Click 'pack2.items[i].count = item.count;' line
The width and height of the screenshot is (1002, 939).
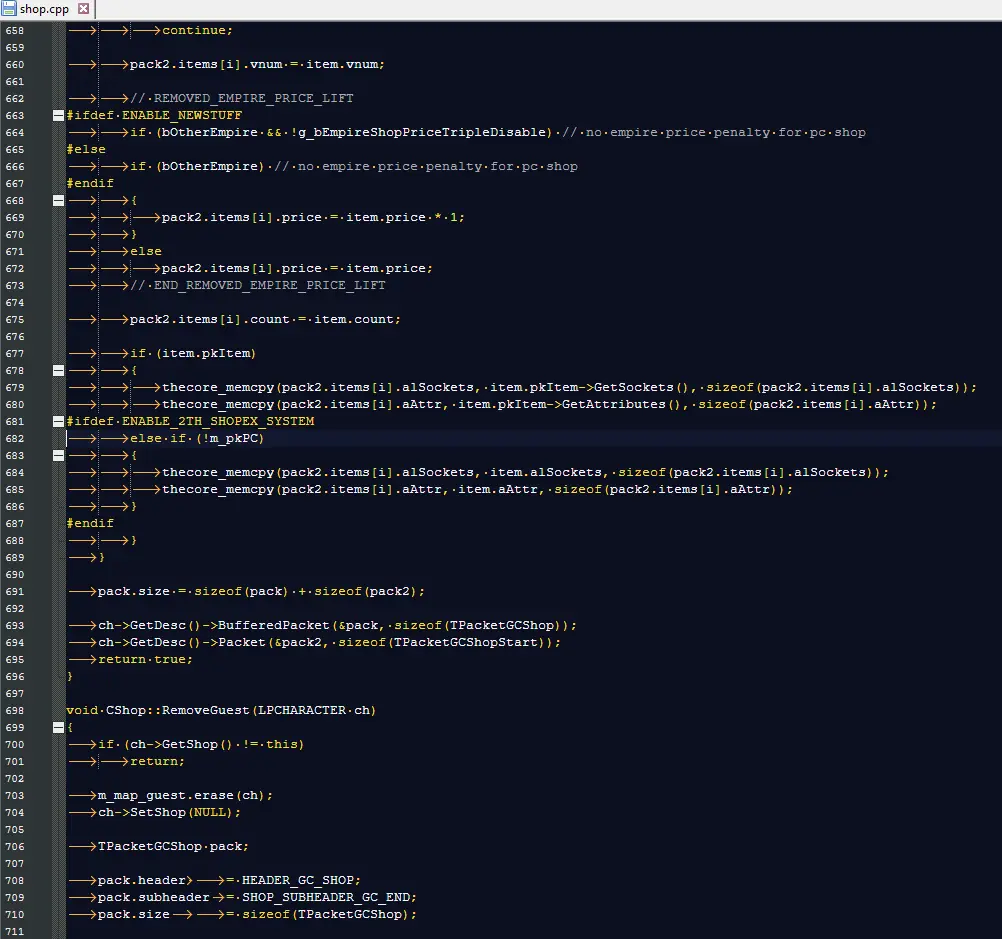point(265,320)
